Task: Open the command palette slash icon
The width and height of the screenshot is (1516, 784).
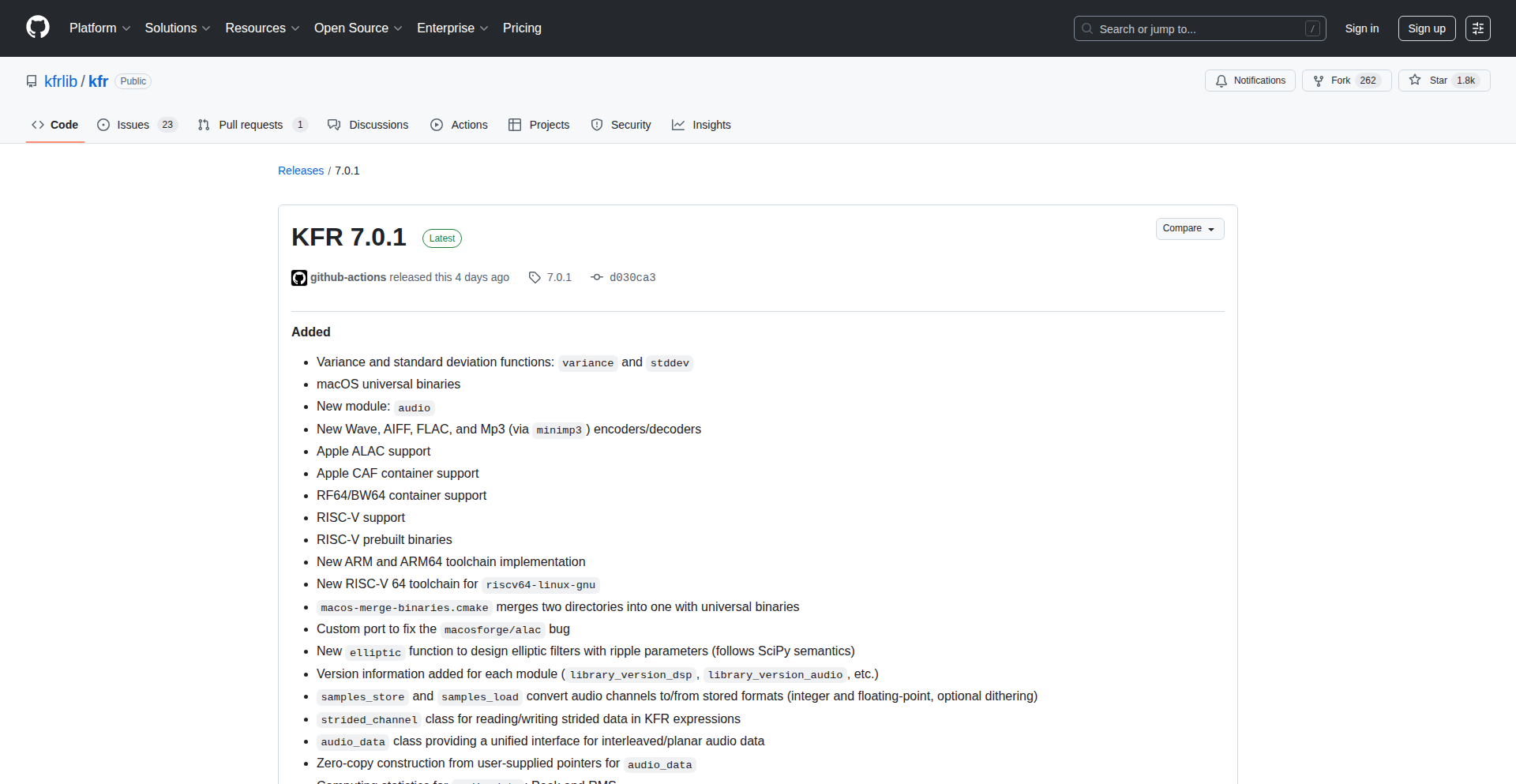Action: pyautogui.click(x=1312, y=28)
